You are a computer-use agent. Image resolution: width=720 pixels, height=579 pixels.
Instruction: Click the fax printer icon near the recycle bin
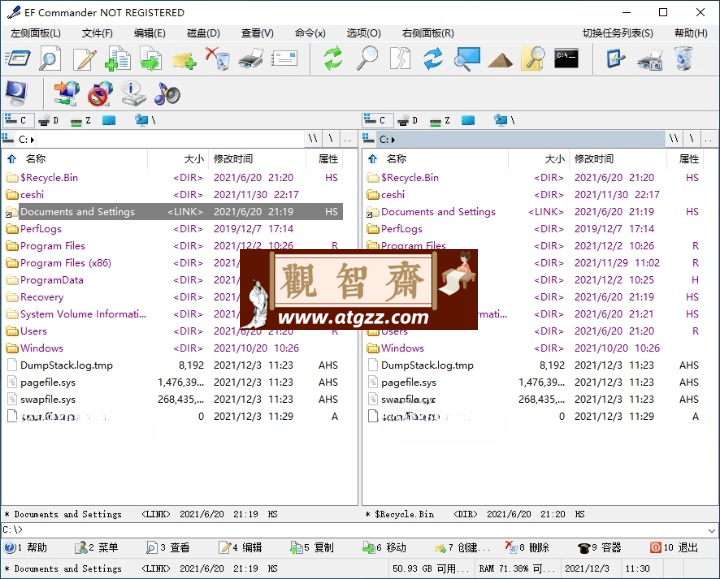pyautogui.click(x=650, y=60)
